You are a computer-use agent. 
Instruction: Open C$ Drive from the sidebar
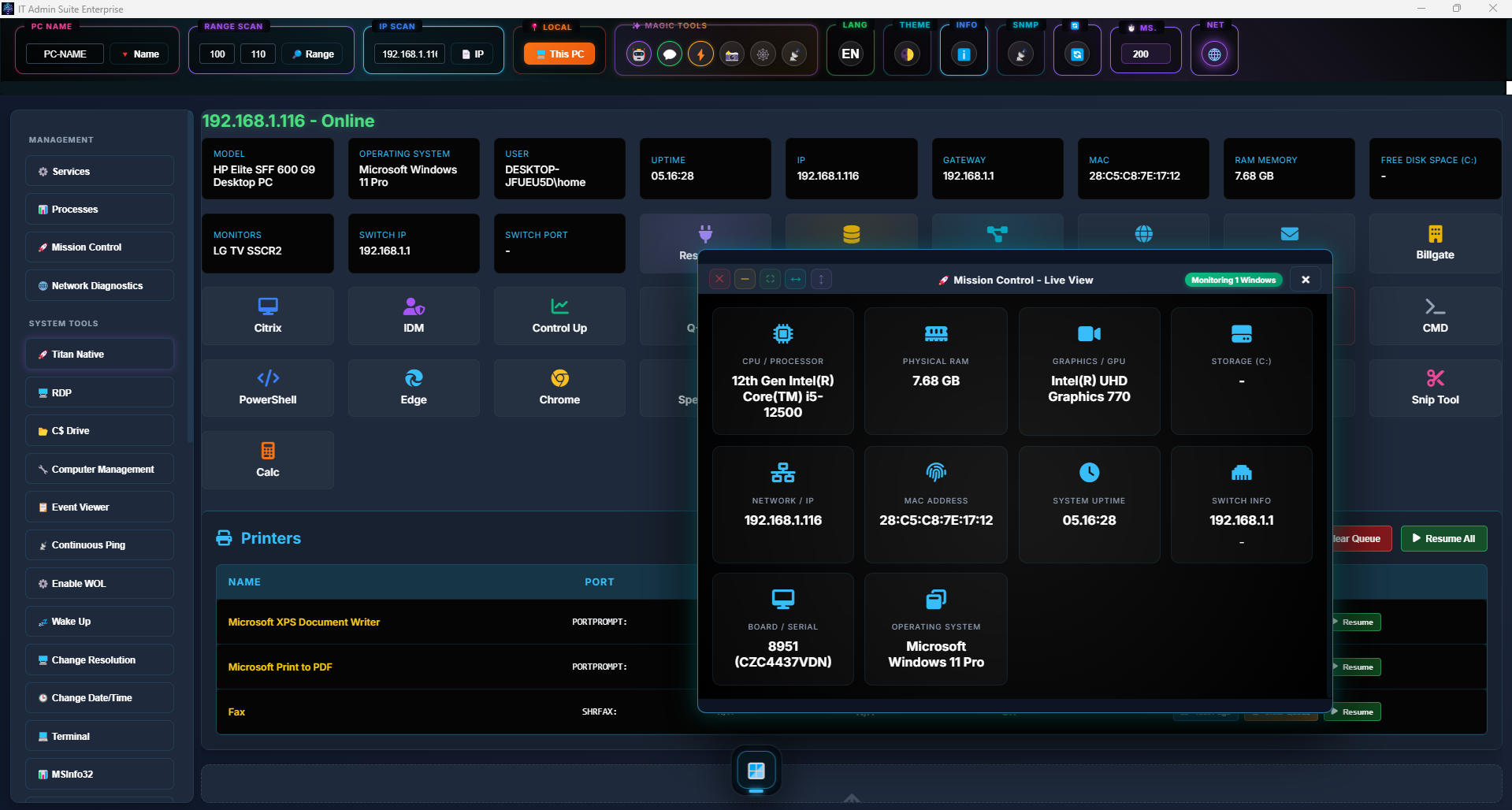(x=99, y=430)
